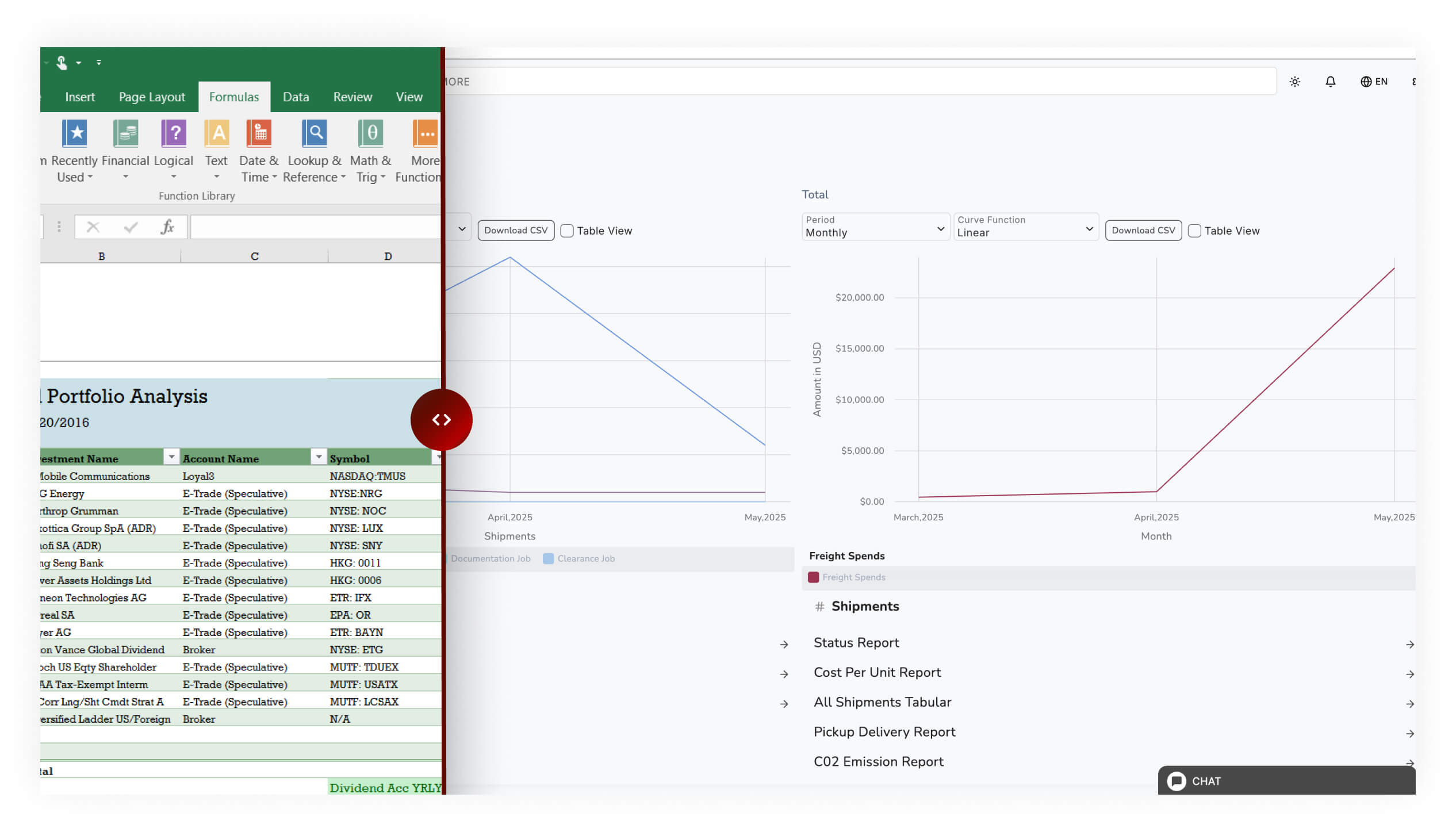Open Lookup & Reference functions icon
This screenshot has width=1456, height=828.
(x=315, y=134)
